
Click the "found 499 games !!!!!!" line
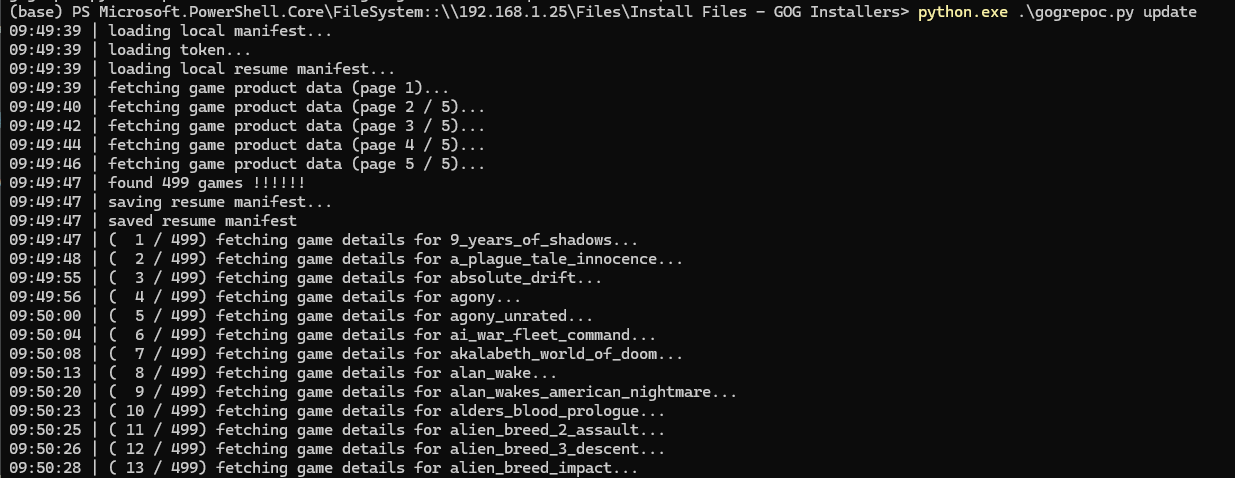point(206,183)
